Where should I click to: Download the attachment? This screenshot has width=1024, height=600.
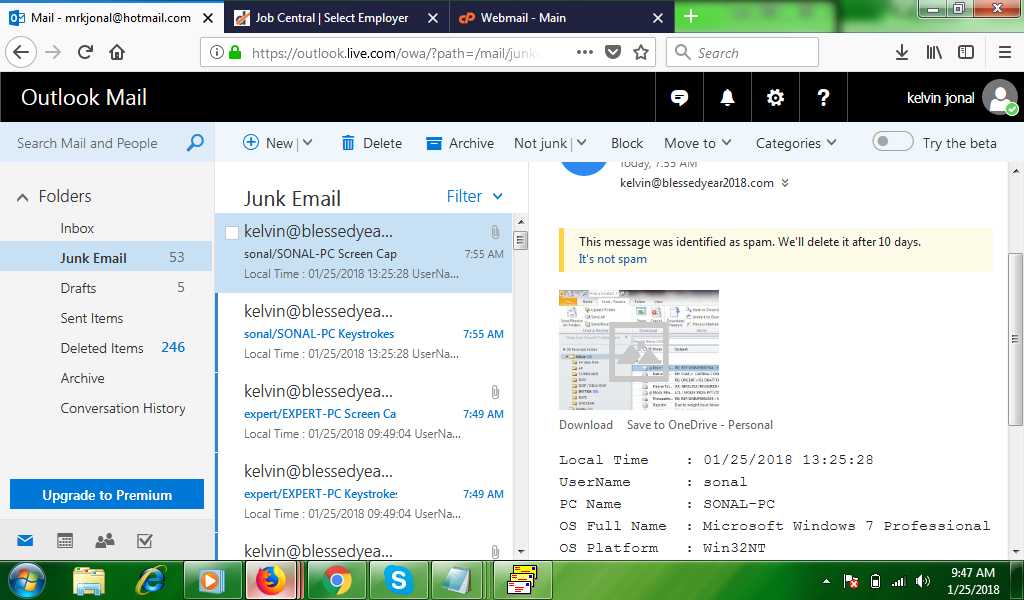tap(586, 424)
